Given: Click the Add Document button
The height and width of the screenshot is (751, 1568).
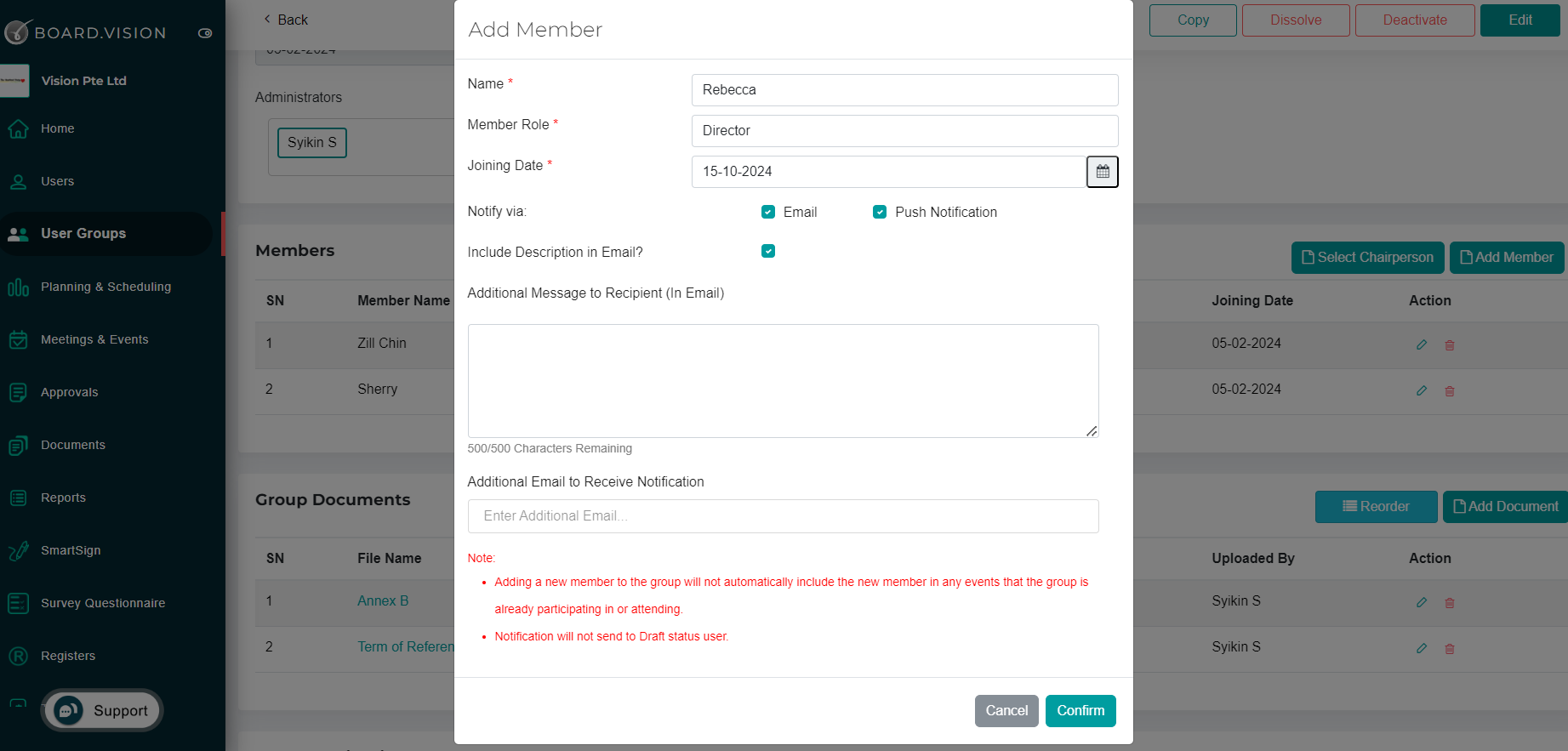Looking at the screenshot, I should [x=1506, y=507].
